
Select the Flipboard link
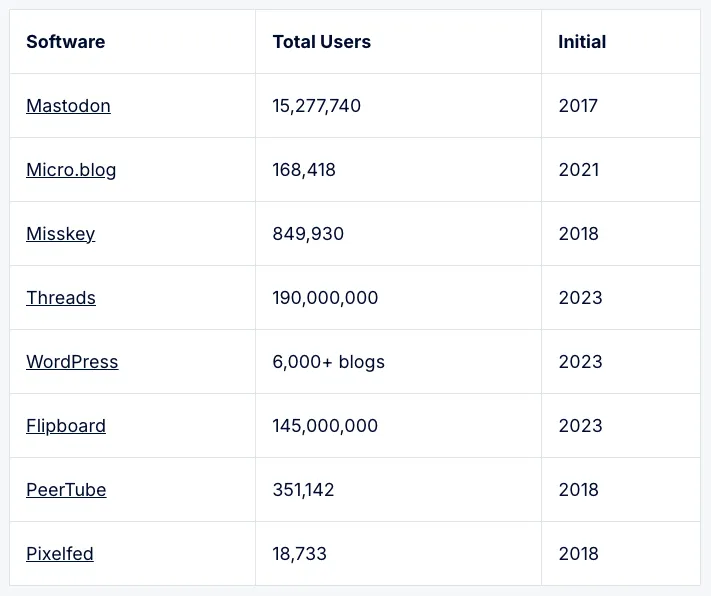pos(66,426)
